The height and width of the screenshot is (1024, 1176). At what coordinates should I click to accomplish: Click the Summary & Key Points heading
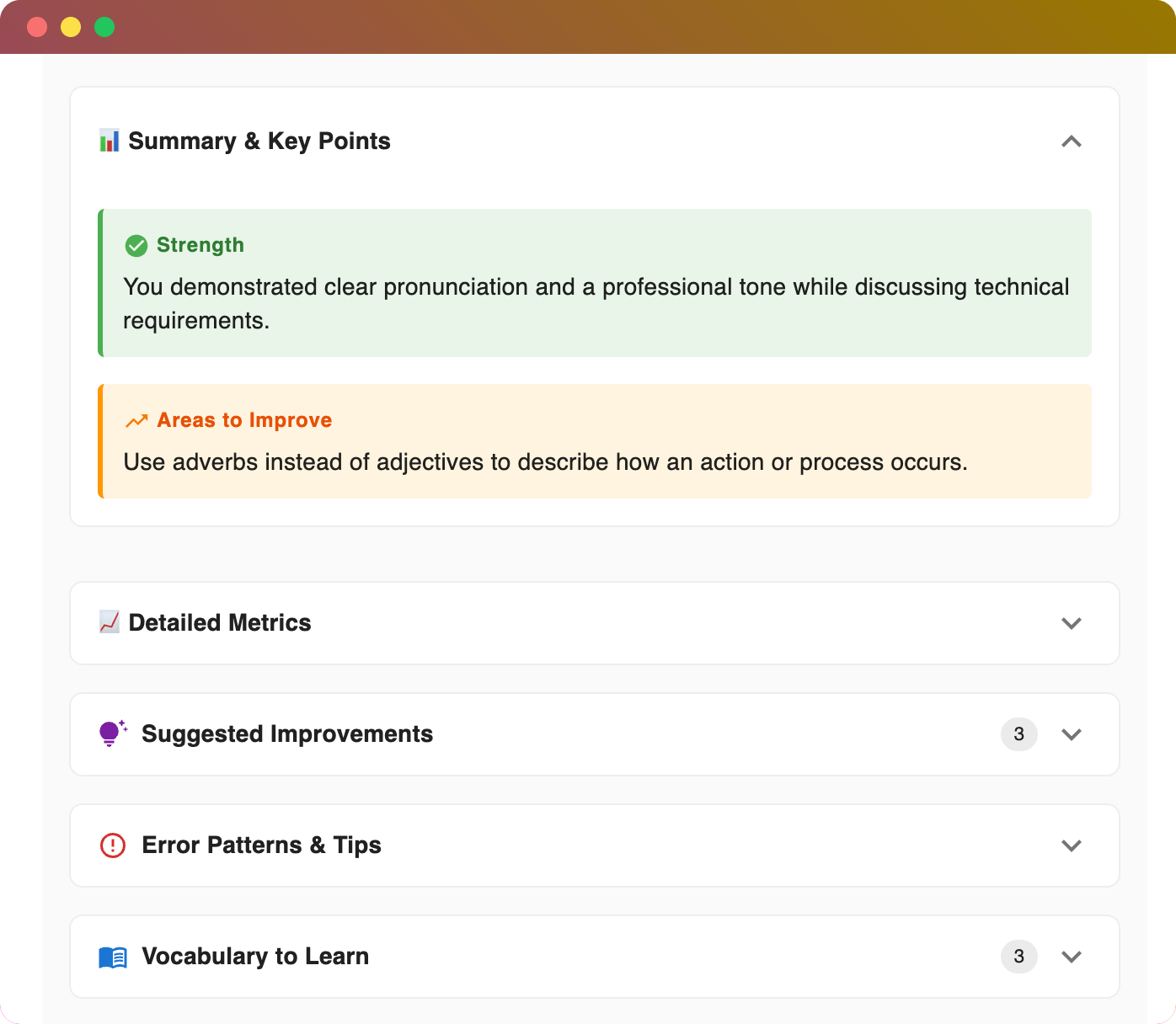(259, 141)
